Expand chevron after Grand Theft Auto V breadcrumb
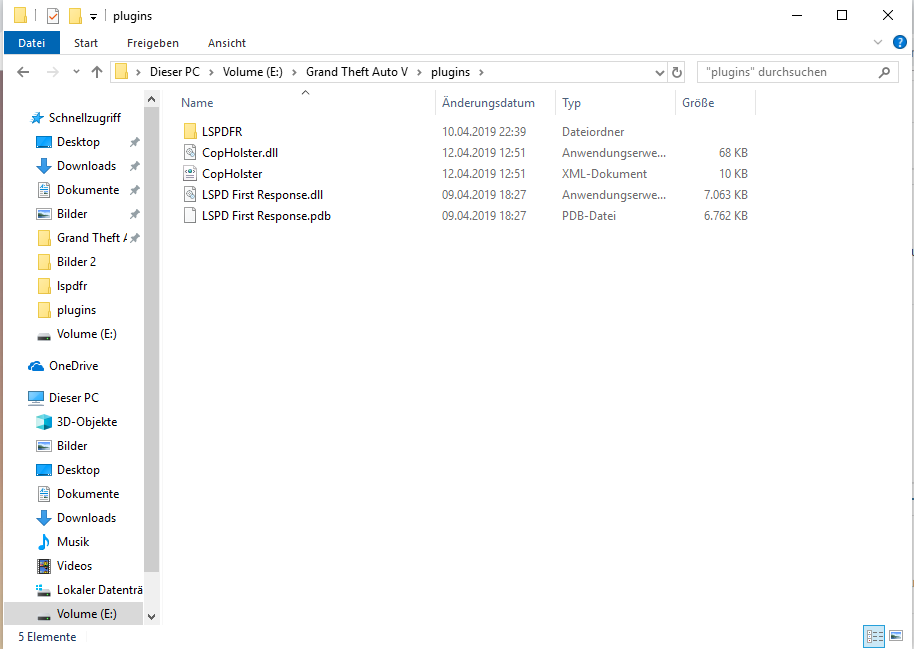The width and height of the screenshot is (914, 649). pos(419,72)
